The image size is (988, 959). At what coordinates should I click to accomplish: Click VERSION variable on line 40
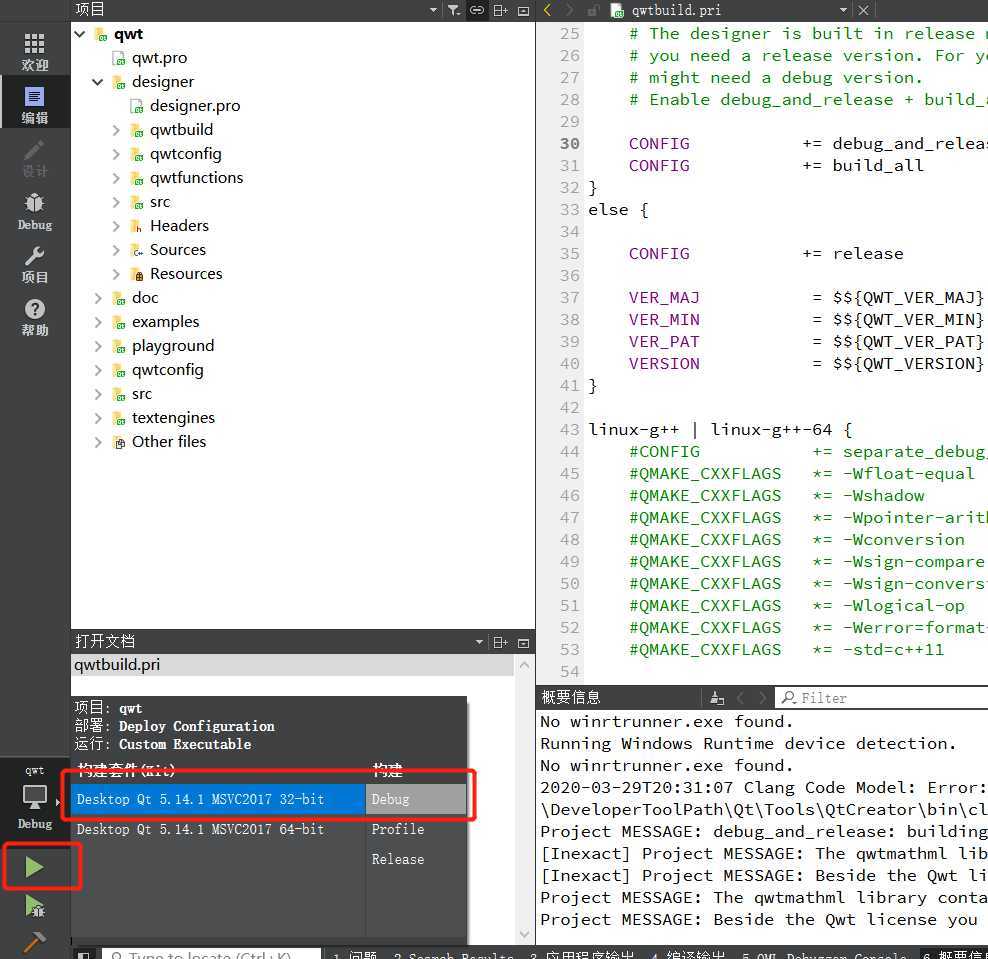click(664, 364)
